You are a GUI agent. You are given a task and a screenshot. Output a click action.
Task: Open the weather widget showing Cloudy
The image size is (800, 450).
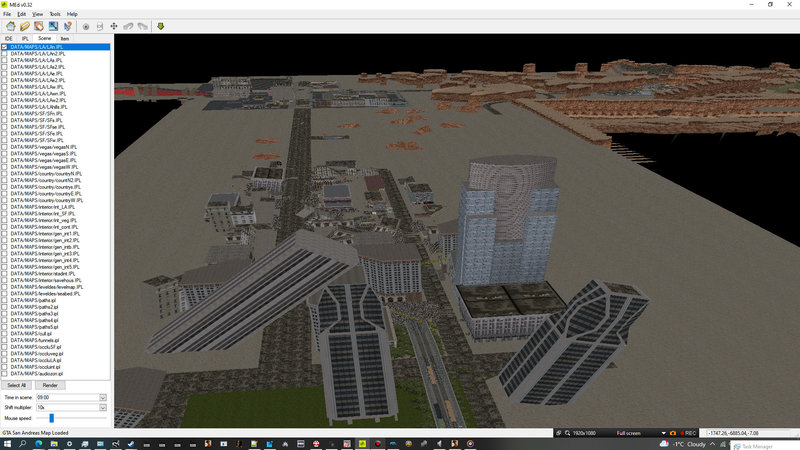click(683, 444)
